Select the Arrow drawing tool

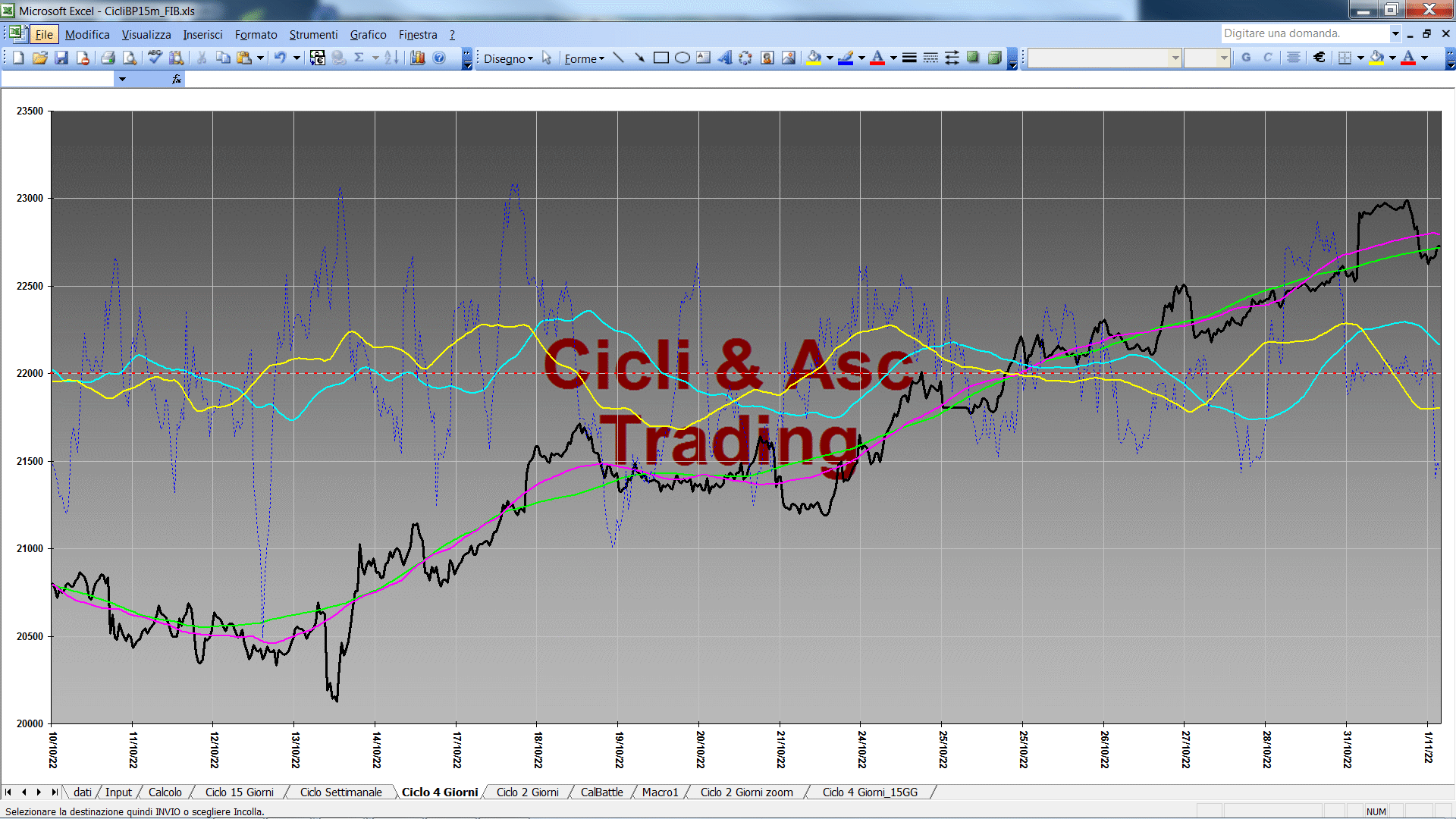(x=639, y=58)
